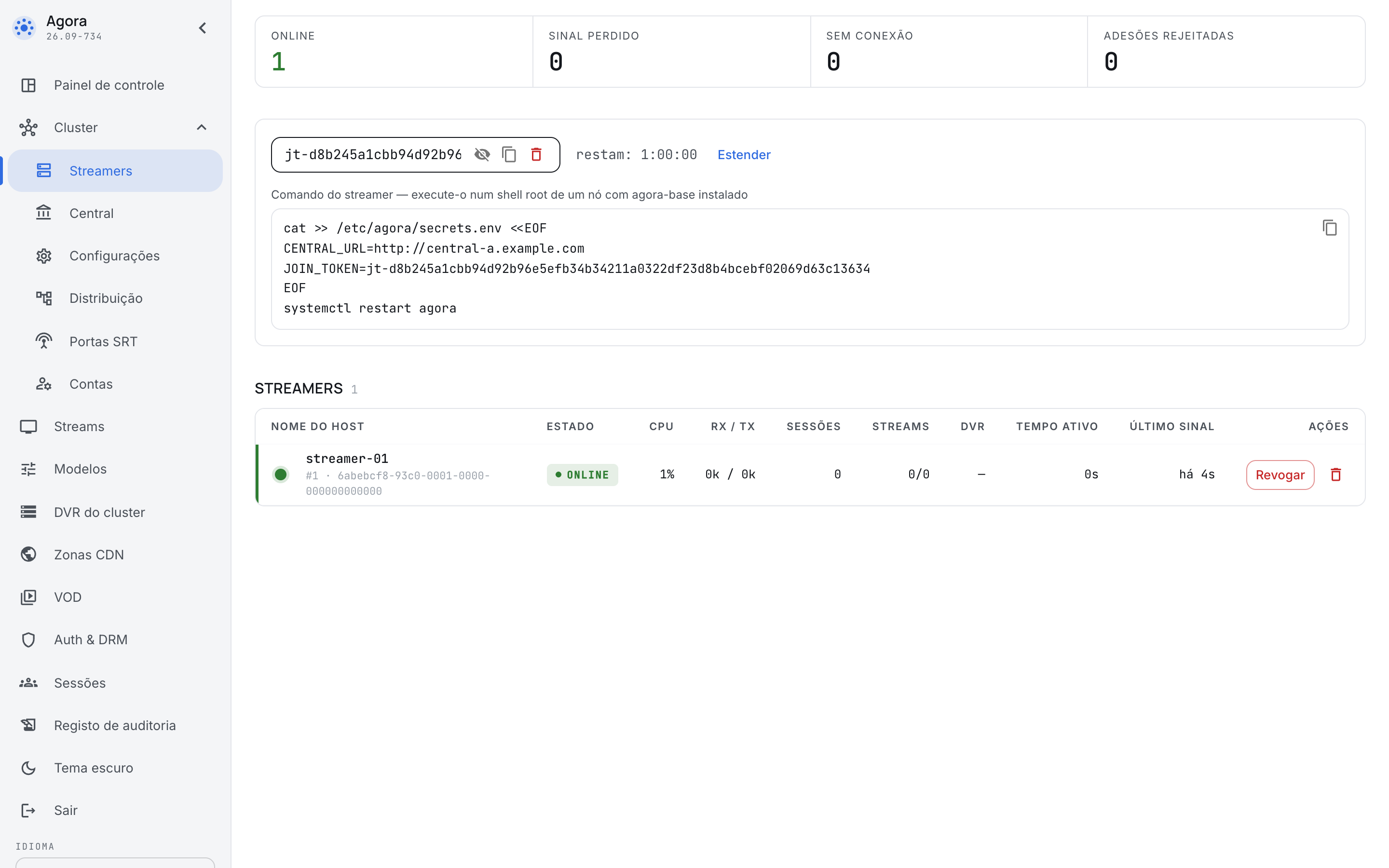Click the NOME DO HOST column header
The image size is (1389, 868).
point(317,427)
